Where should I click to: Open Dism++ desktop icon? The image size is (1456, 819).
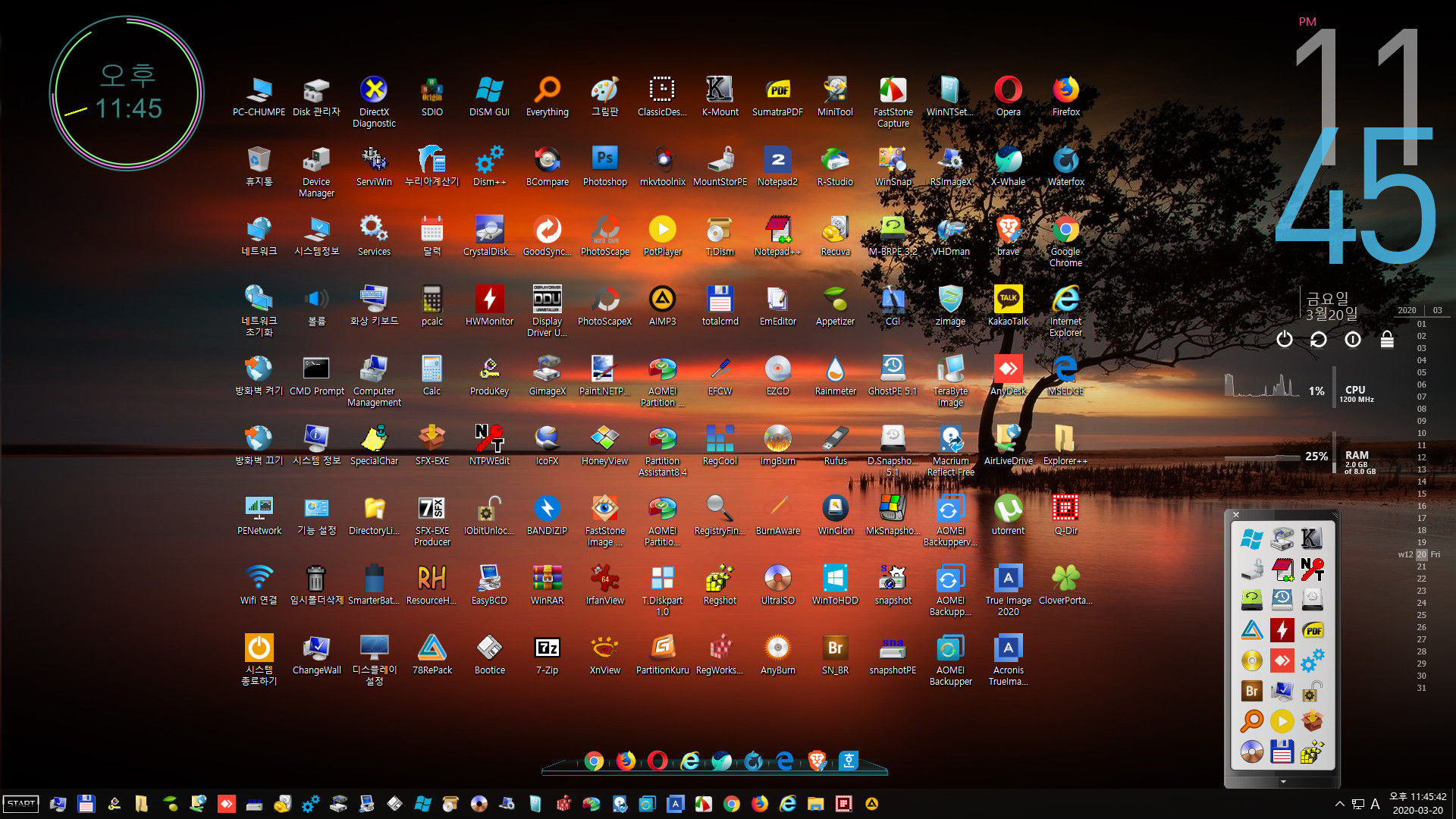489,166
